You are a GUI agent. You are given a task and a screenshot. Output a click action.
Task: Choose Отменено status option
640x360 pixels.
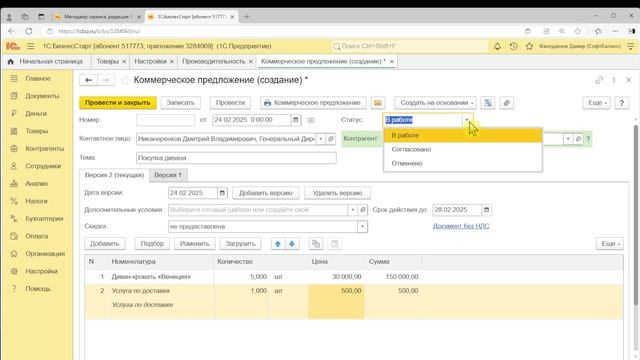[x=463, y=163]
